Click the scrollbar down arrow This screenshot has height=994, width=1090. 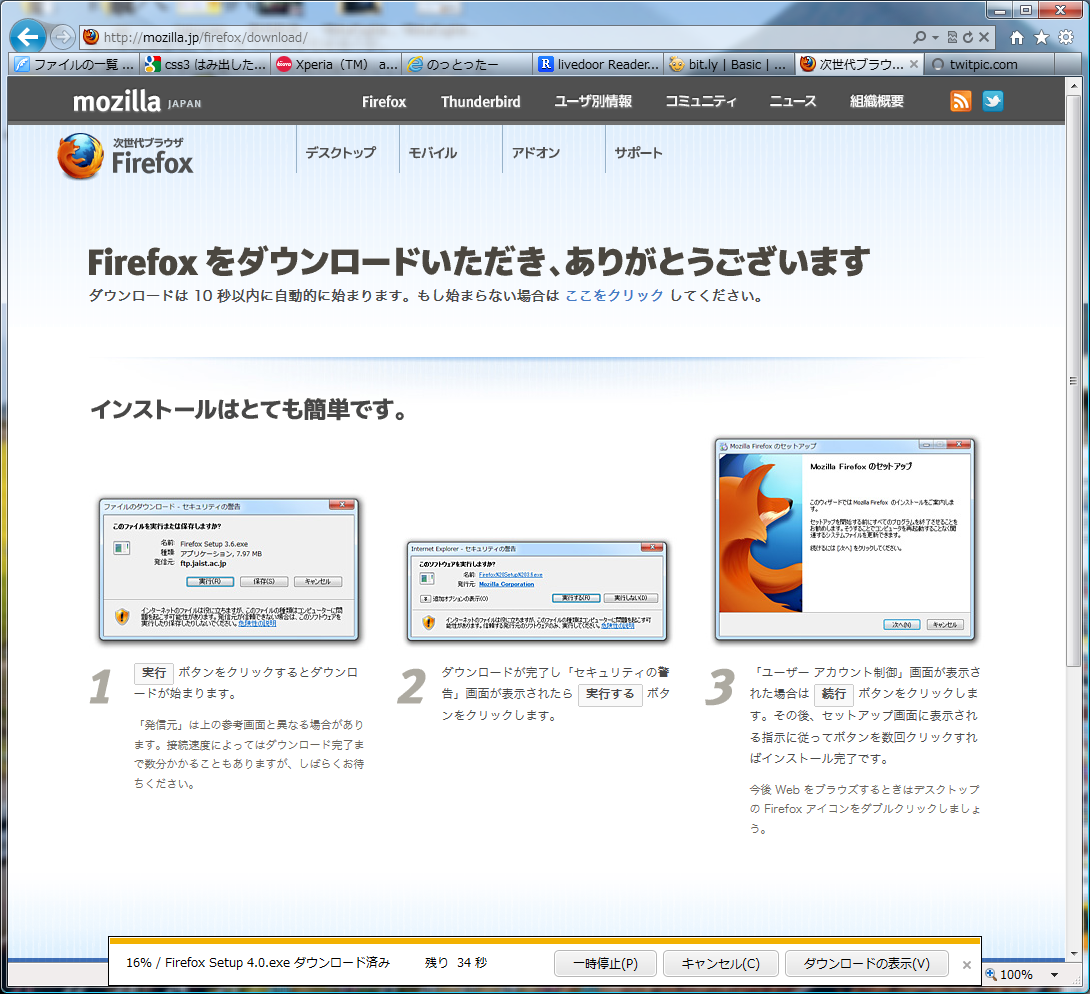(x=1073, y=953)
